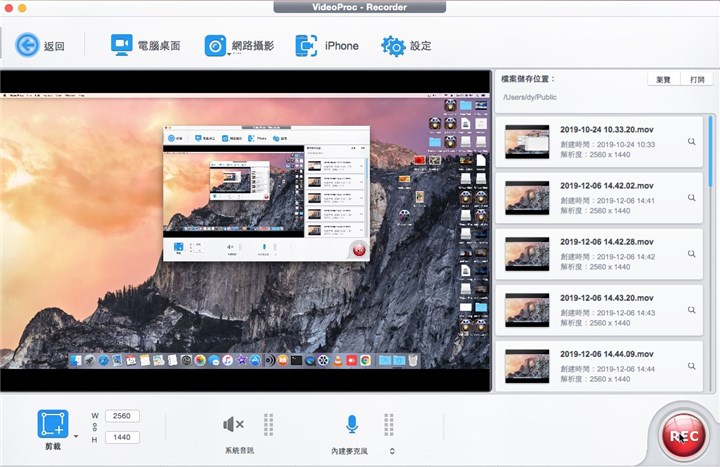The height and width of the screenshot is (467, 720).
Task: Open thumbnail of 2019-10-24 10.33.20.mov
Action: [527, 142]
